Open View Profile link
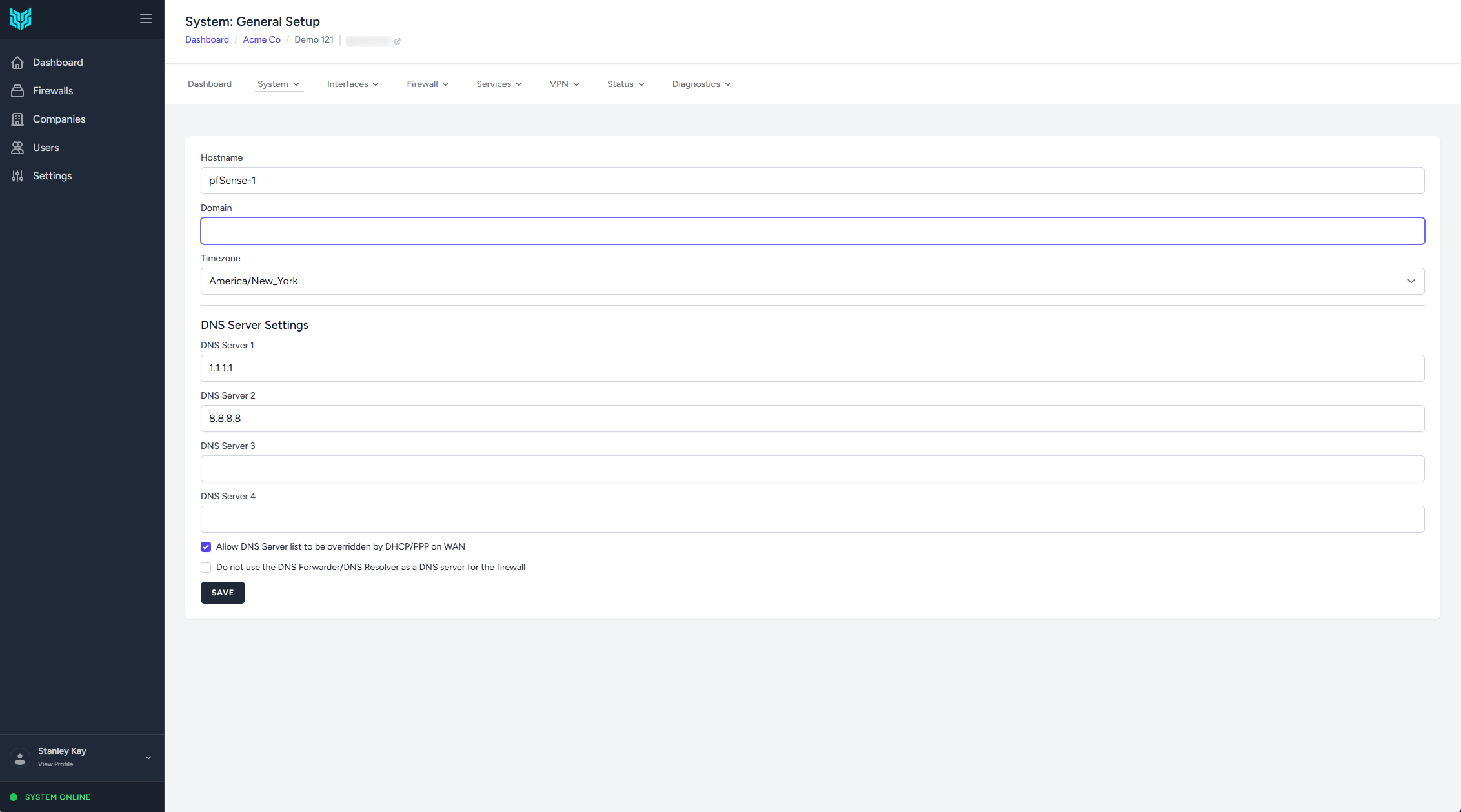Image resolution: width=1461 pixels, height=812 pixels. pos(55,764)
